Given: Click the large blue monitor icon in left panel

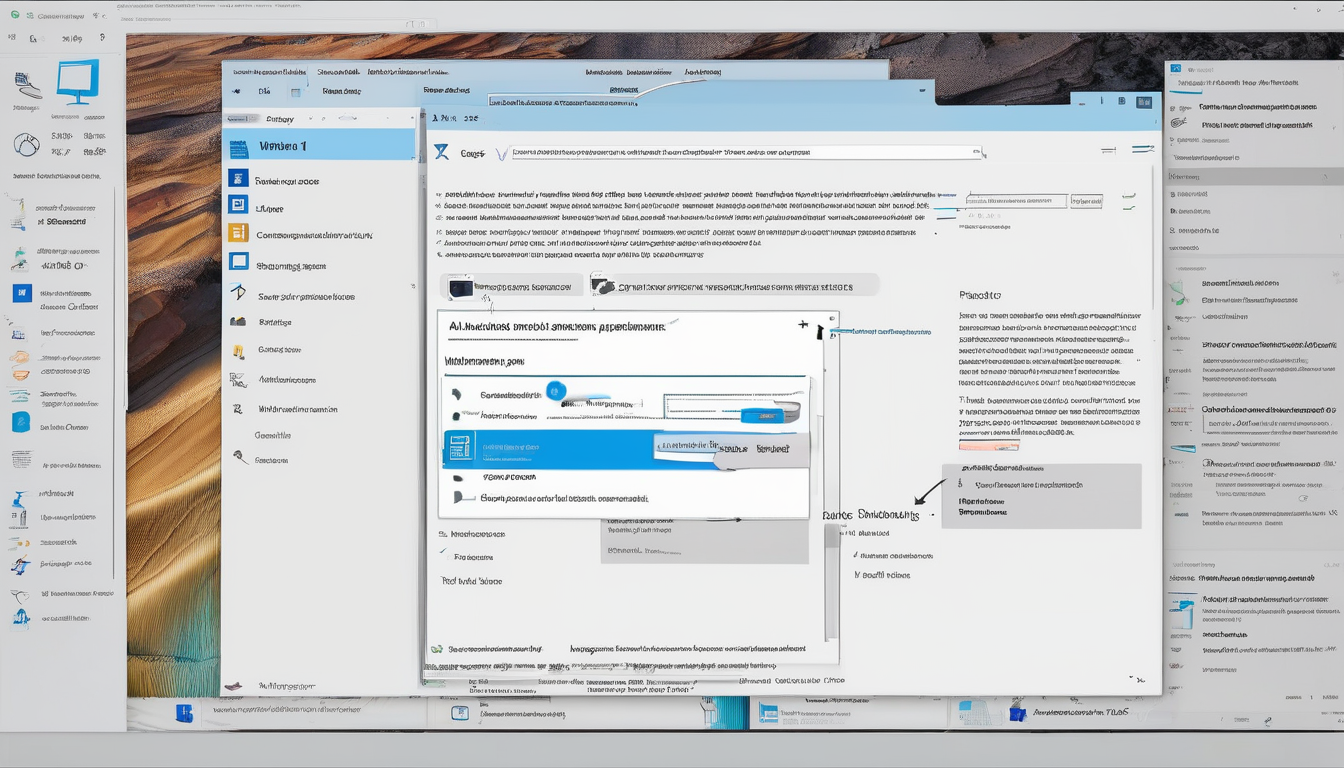Looking at the screenshot, I should [x=78, y=82].
